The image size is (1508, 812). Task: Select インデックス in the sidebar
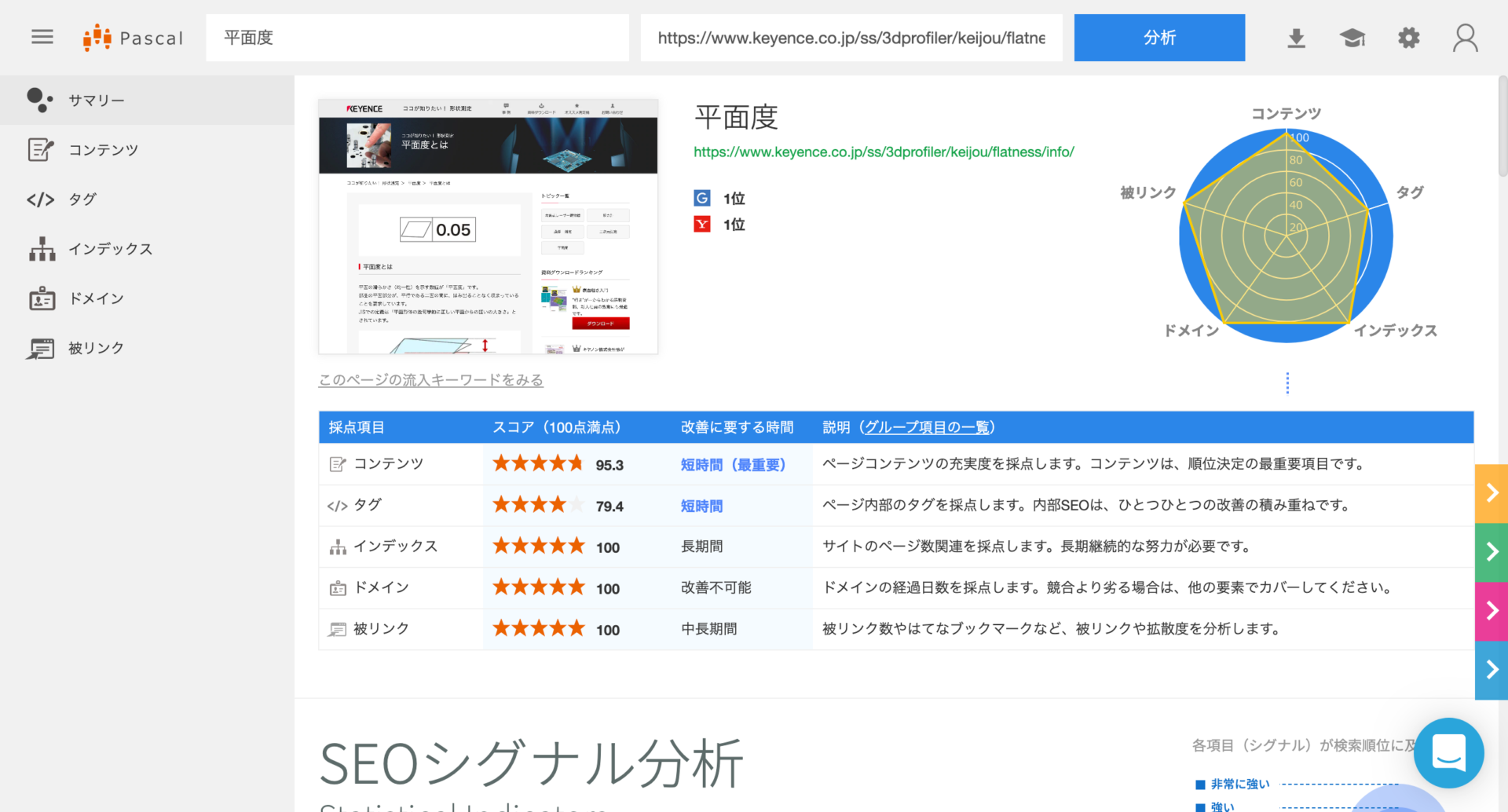(x=147, y=249)
